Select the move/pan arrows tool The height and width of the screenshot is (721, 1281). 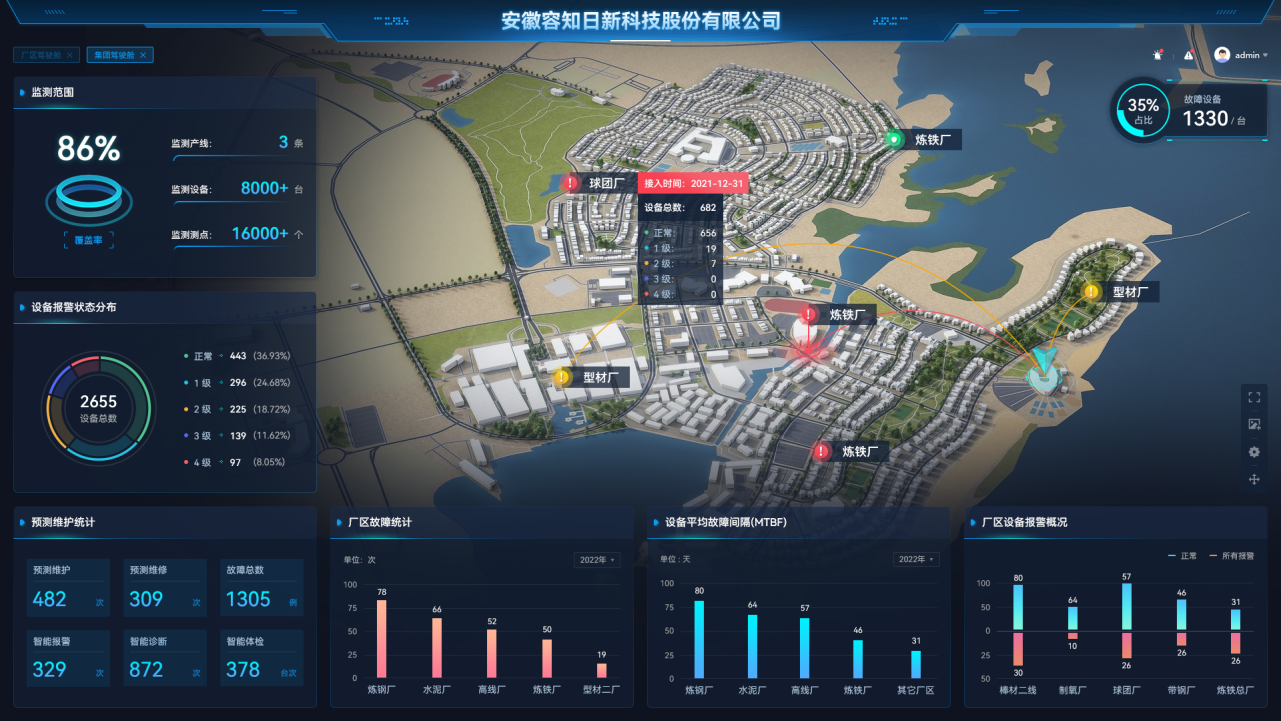[1254, 480]
